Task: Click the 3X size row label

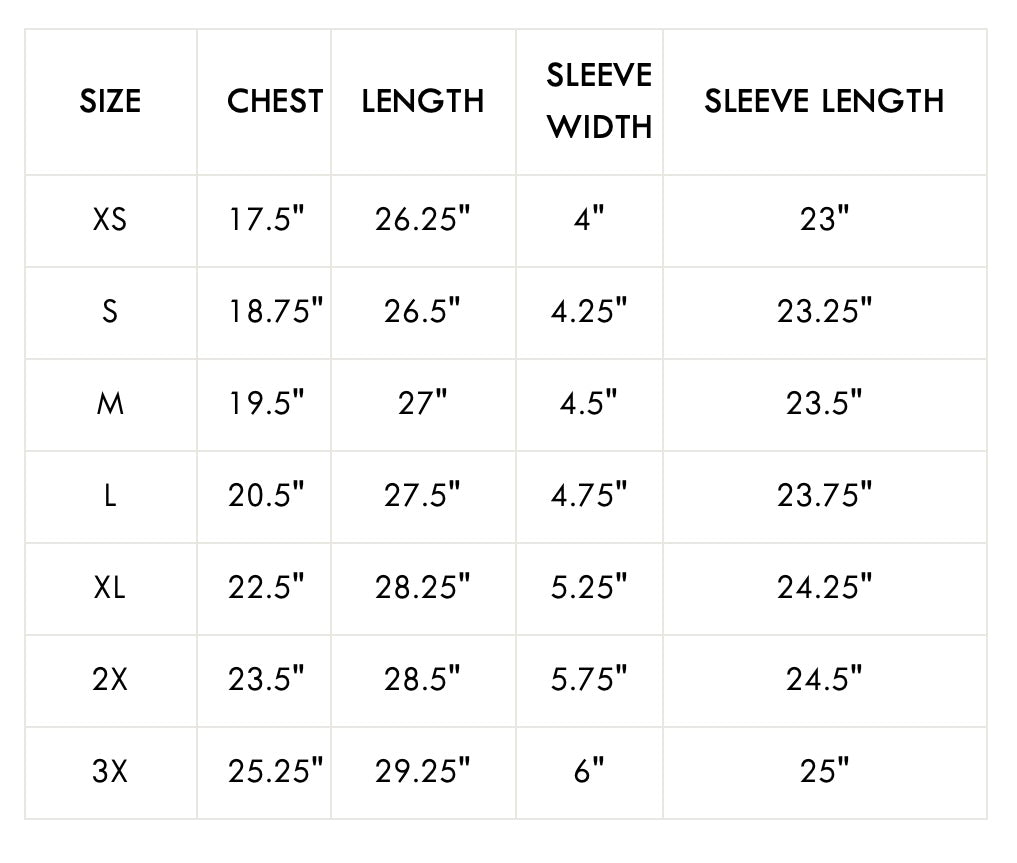Action: 110,771
